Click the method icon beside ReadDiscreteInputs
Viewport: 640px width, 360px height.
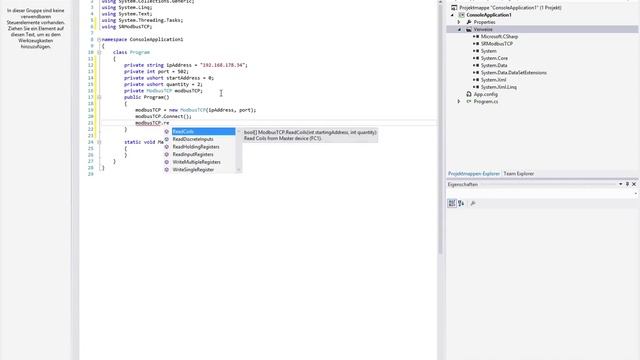click(167, 139)
